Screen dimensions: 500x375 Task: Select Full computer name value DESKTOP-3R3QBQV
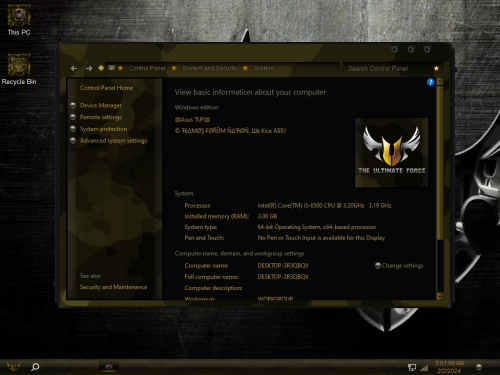[x=283, y=277]
